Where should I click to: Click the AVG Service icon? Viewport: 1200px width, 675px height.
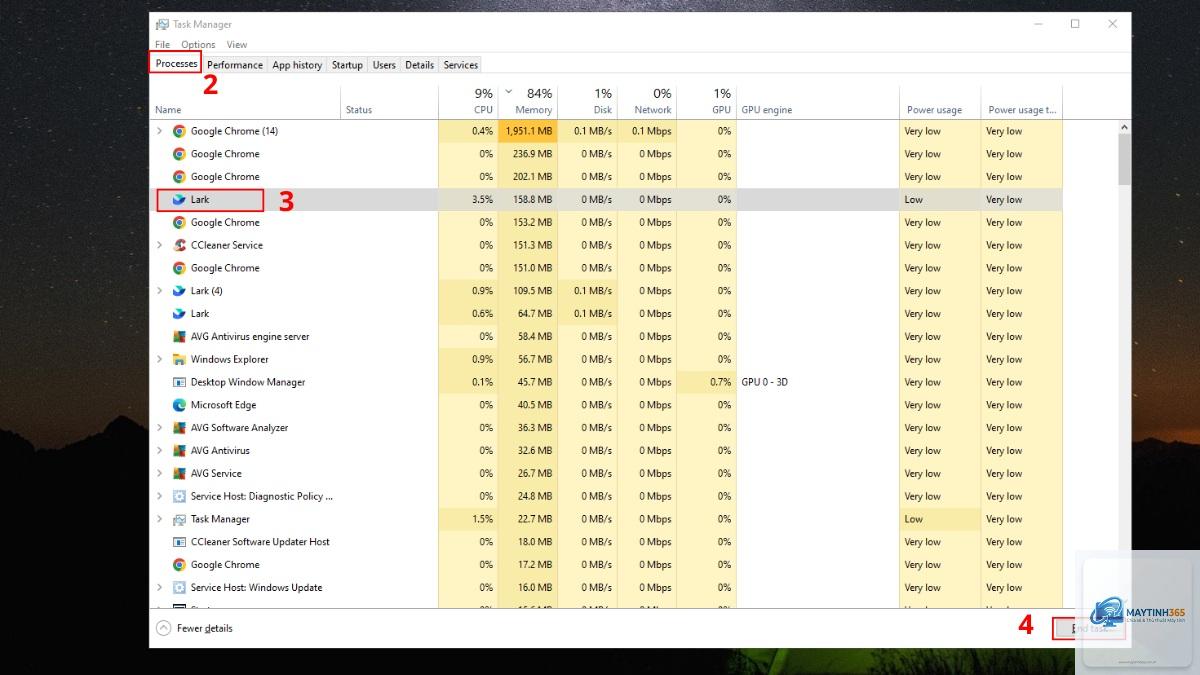[179, 473]
